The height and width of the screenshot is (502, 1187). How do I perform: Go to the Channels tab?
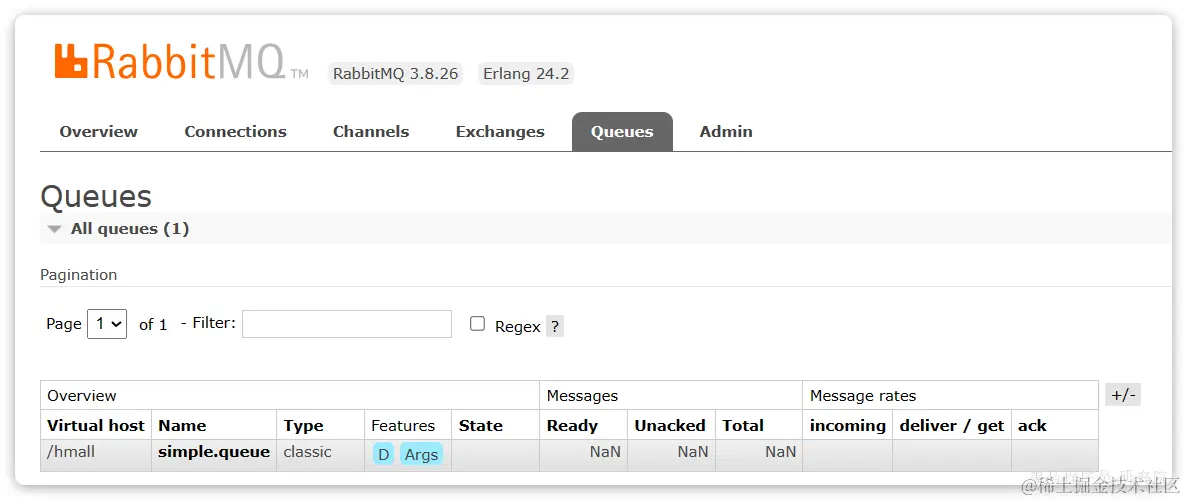click(x=371, y=132)
